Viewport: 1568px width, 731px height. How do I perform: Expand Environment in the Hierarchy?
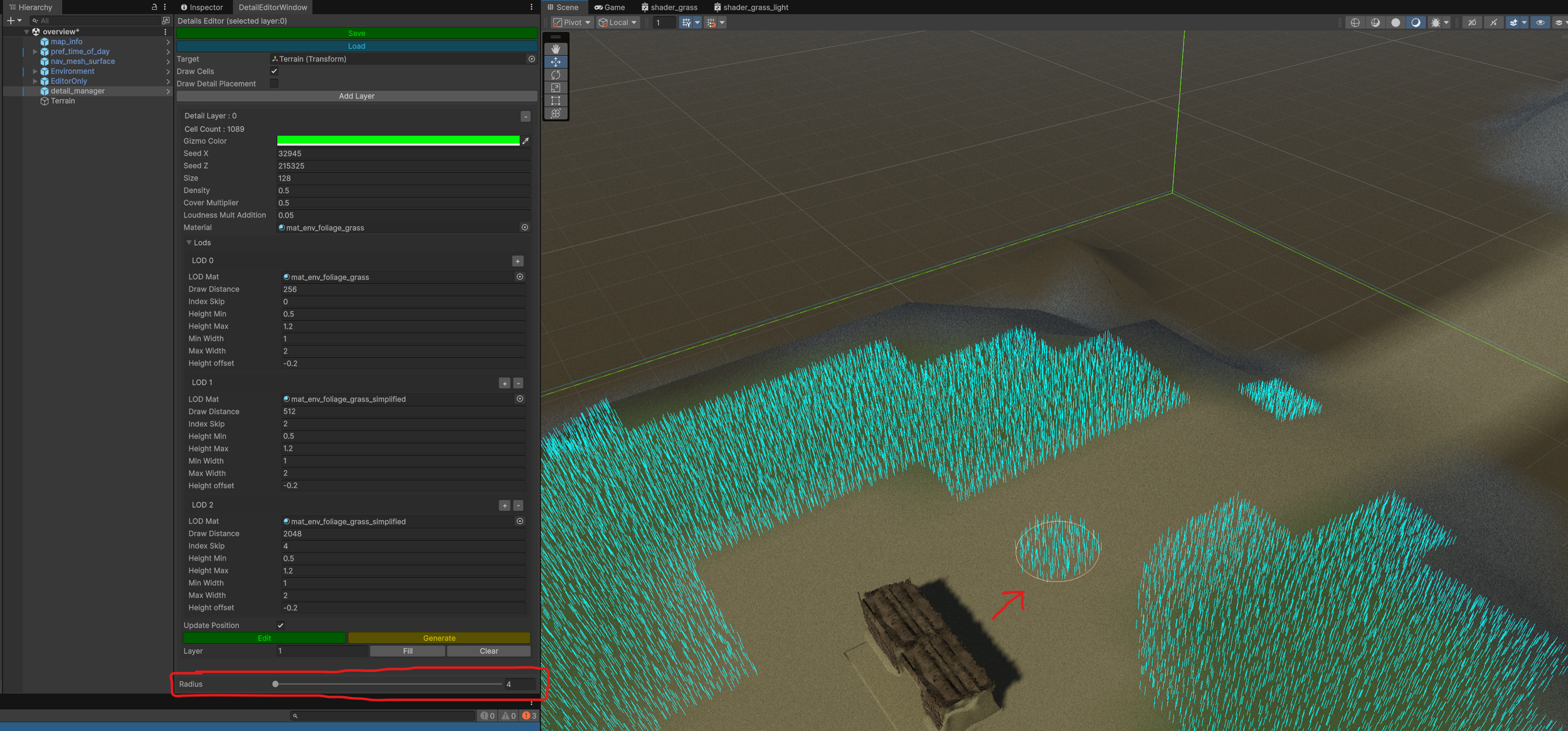click(35, 72)
